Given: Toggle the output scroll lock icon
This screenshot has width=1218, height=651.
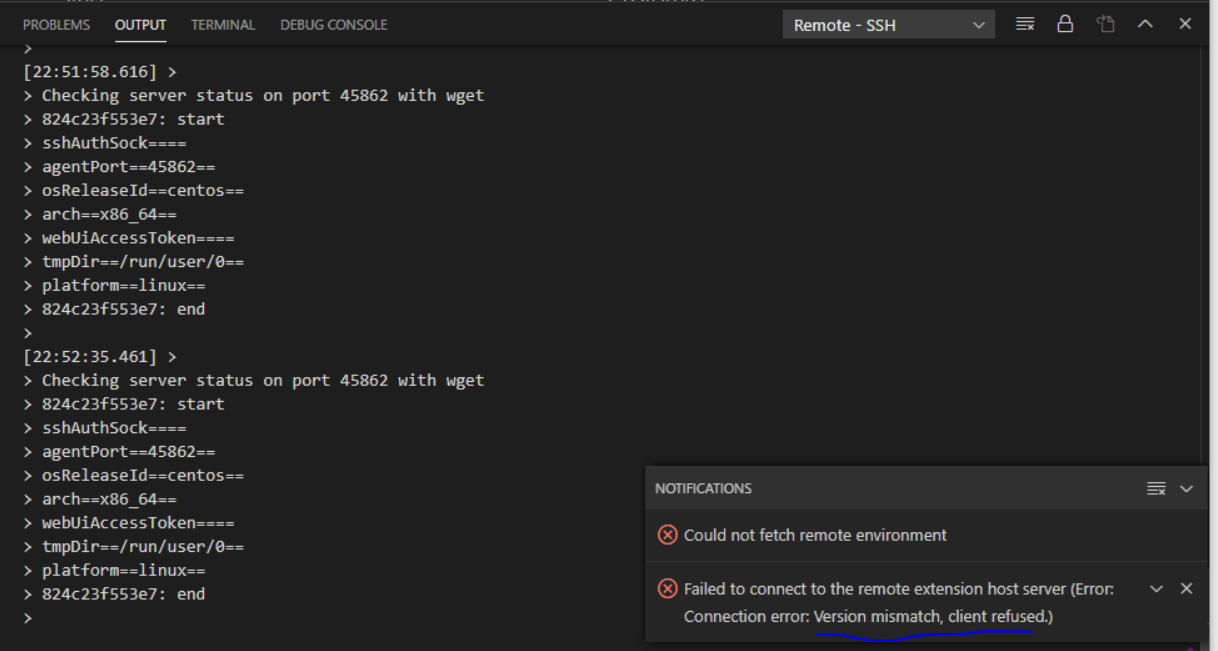Looking at the screenshot, I should pos(1065,24).
